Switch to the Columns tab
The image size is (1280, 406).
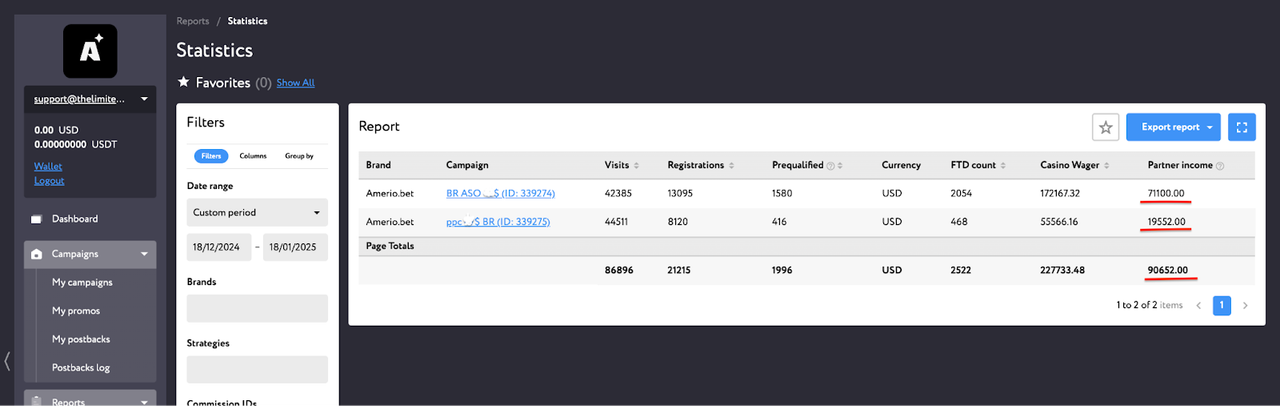point(253,156)
